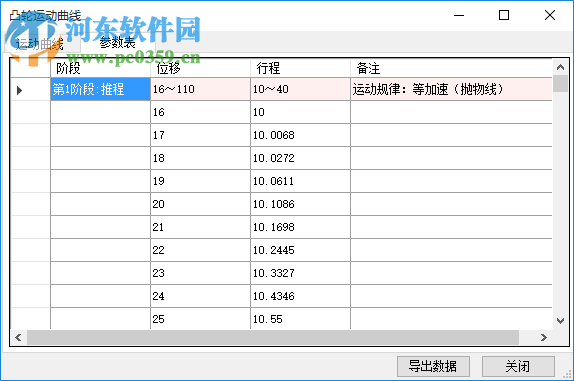574x381 pixels.
Task: Click the 关闭 button
Action: (518, 366)
